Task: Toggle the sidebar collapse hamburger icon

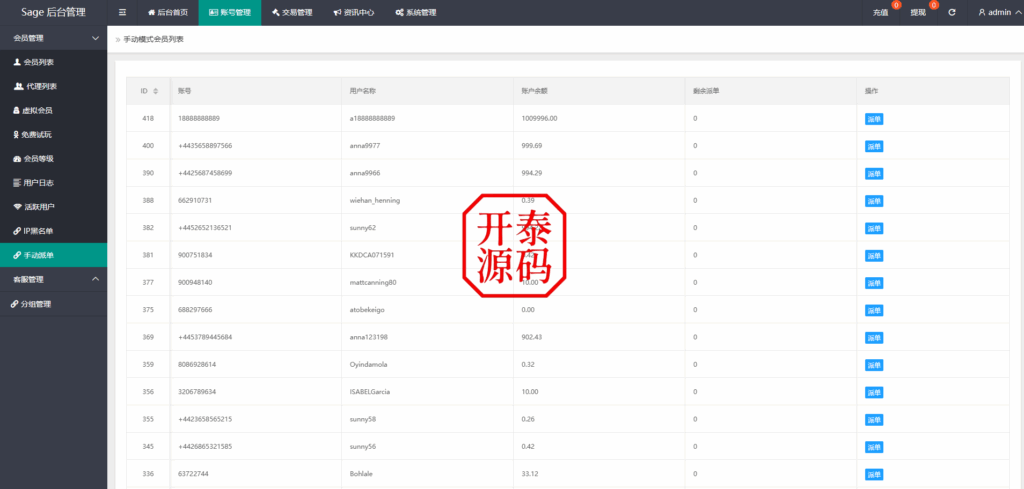Action: click(x=122, y=12)
